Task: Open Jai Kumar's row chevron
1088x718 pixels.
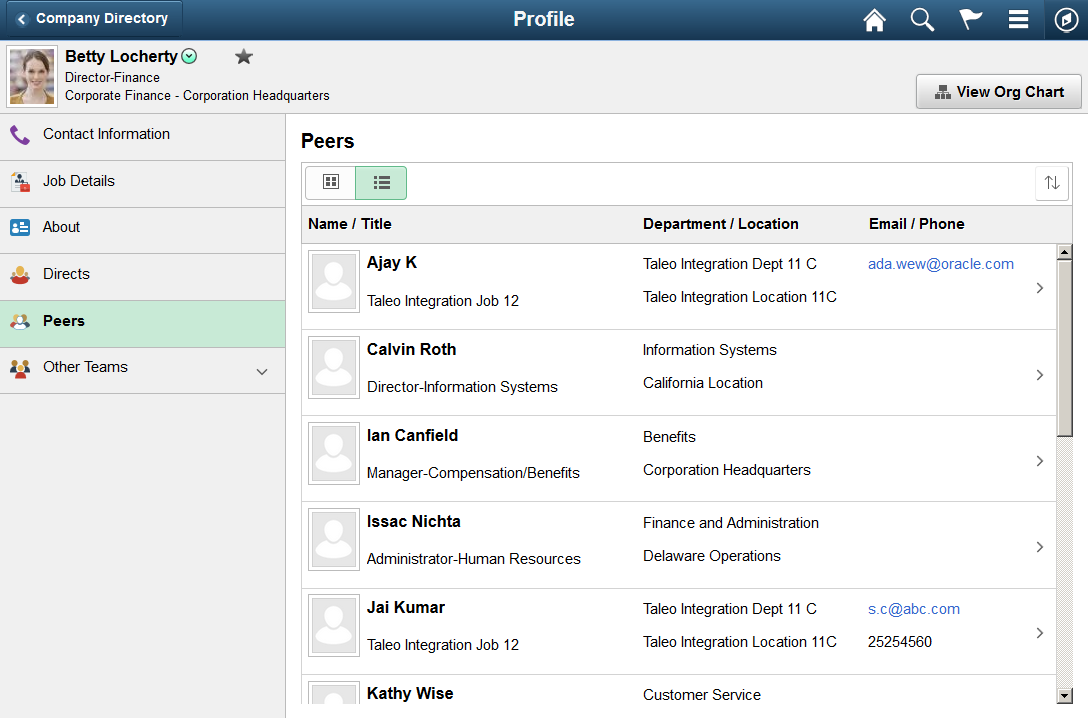Action: click(1039, 633)
